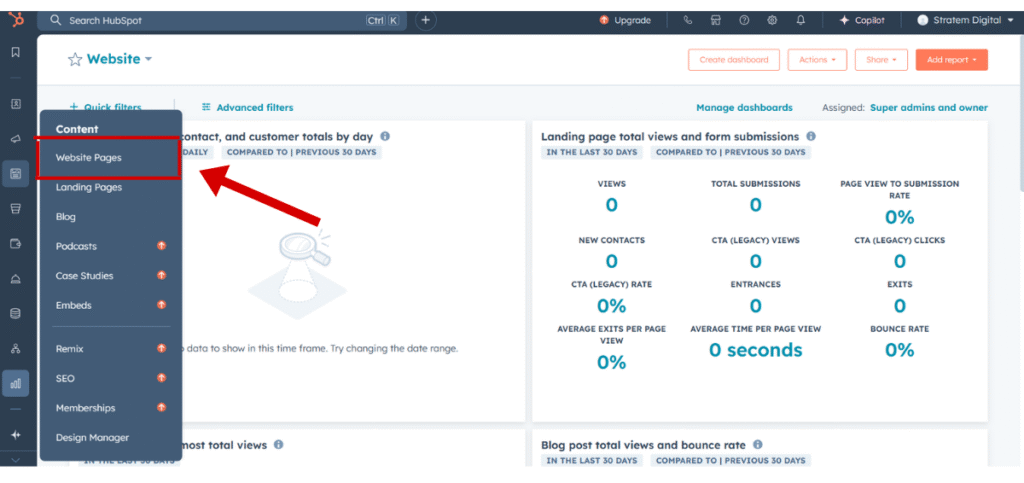Favorite the Website dashboard with the star
This screenshot has width=1024, height=483.
pyautogui.click(x=75, y=60)
